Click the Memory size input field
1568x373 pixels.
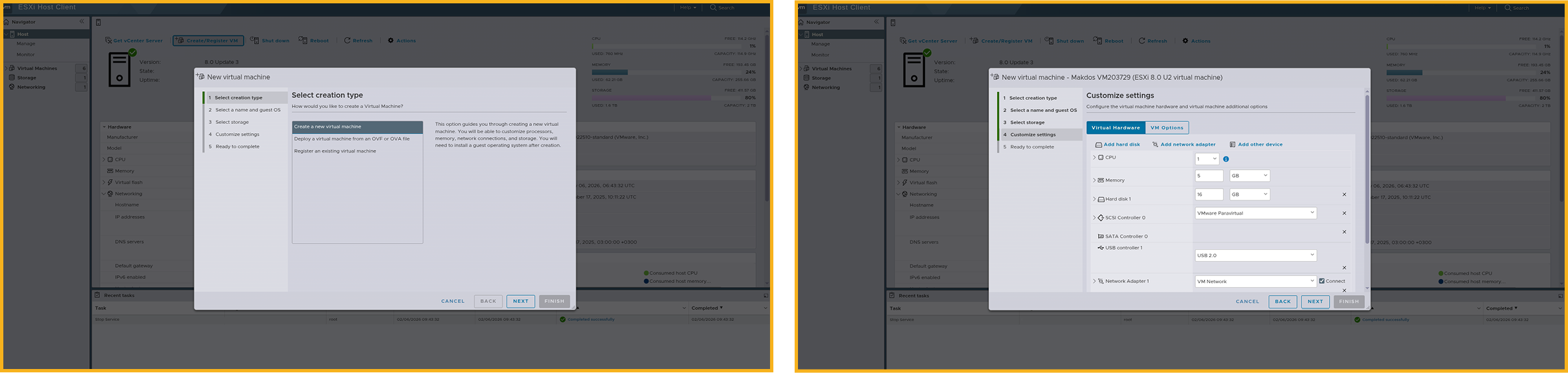[1209, 176]
